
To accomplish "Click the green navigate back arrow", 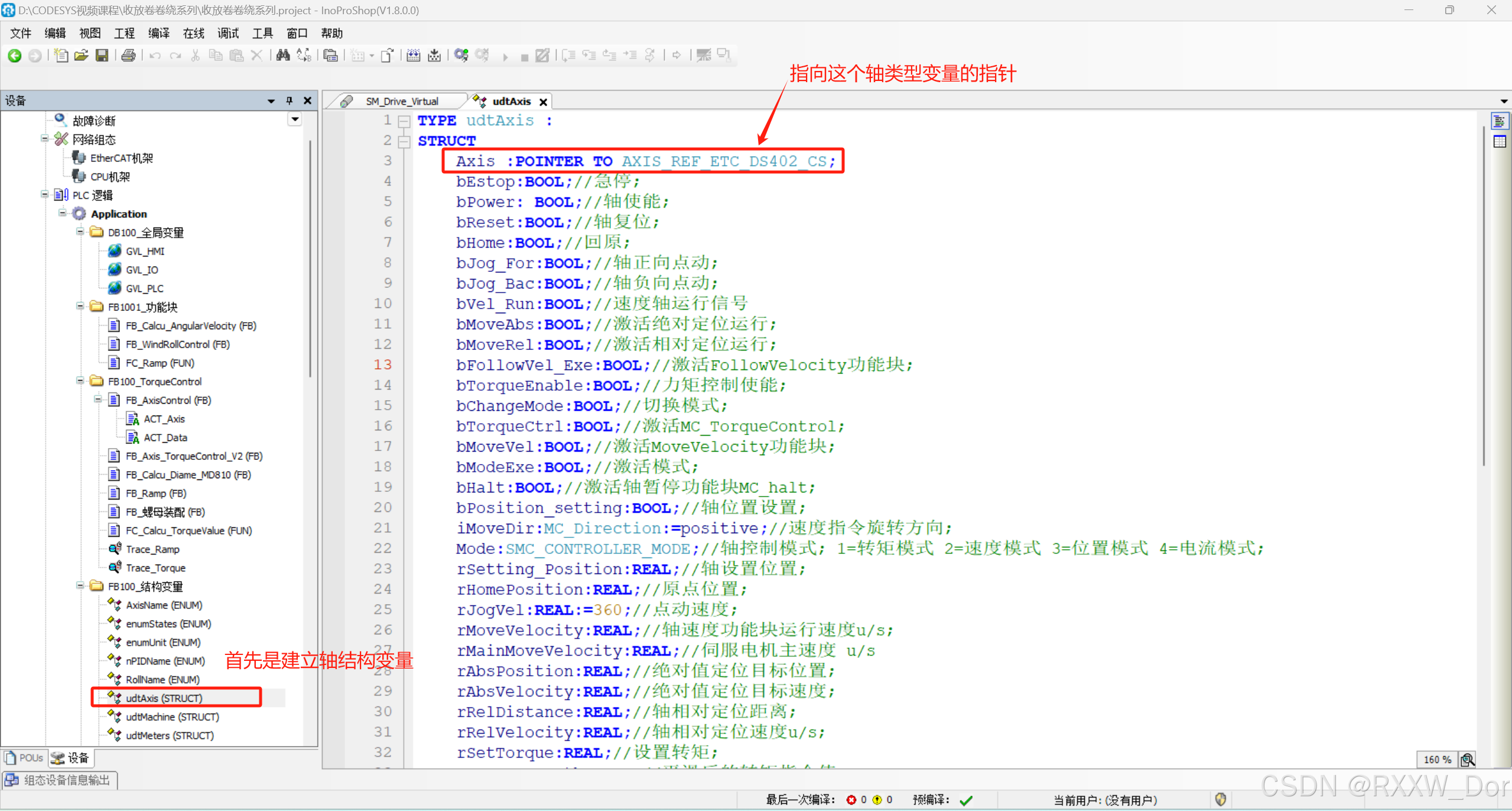I will pyautogui.click(x=15, y=56).
